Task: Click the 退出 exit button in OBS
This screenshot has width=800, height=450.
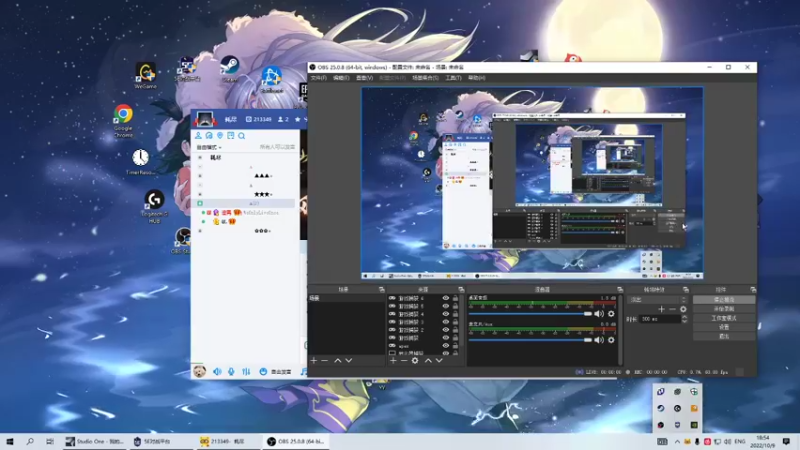Action: coord(724,337)
